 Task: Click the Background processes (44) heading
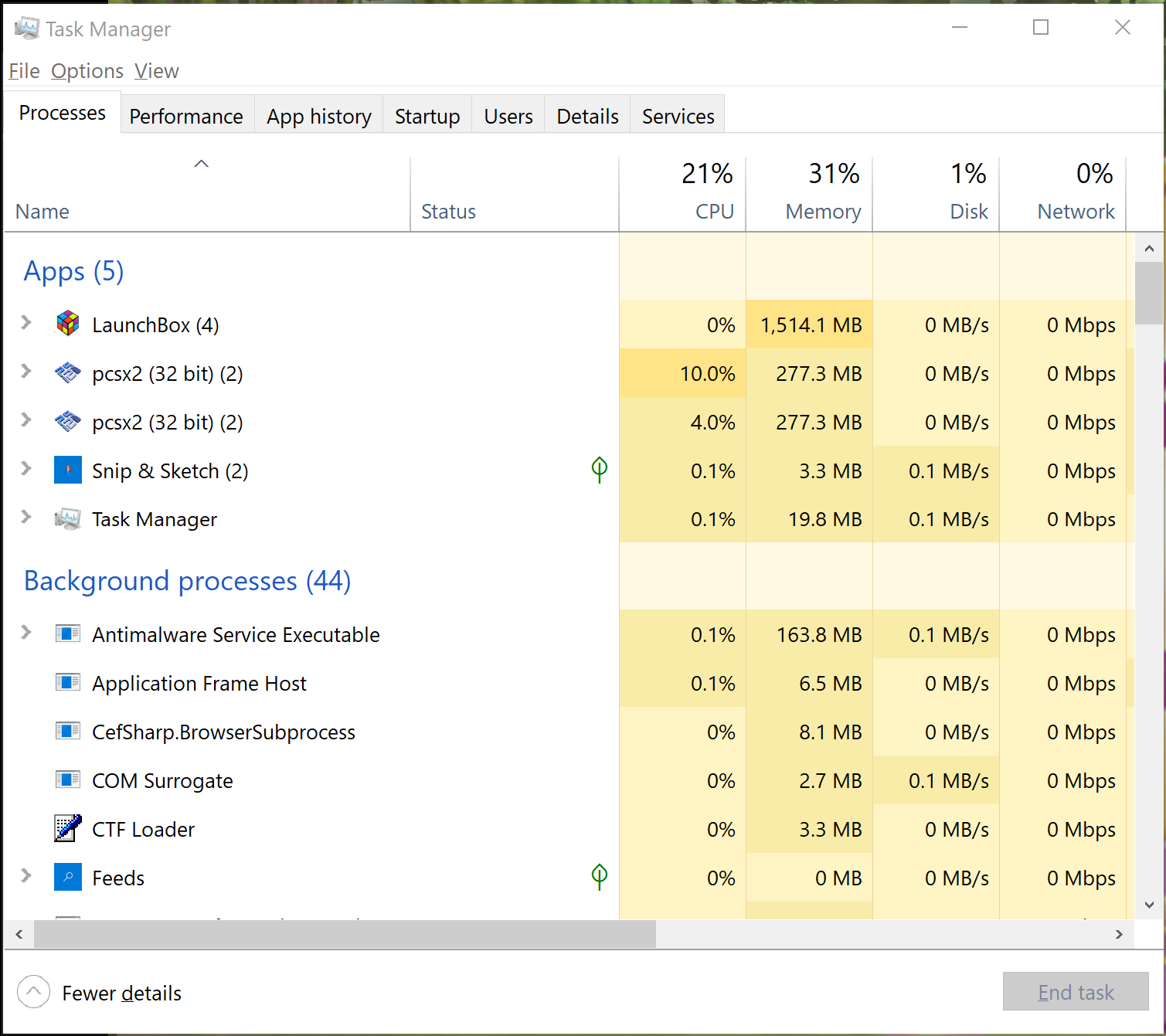187,581
